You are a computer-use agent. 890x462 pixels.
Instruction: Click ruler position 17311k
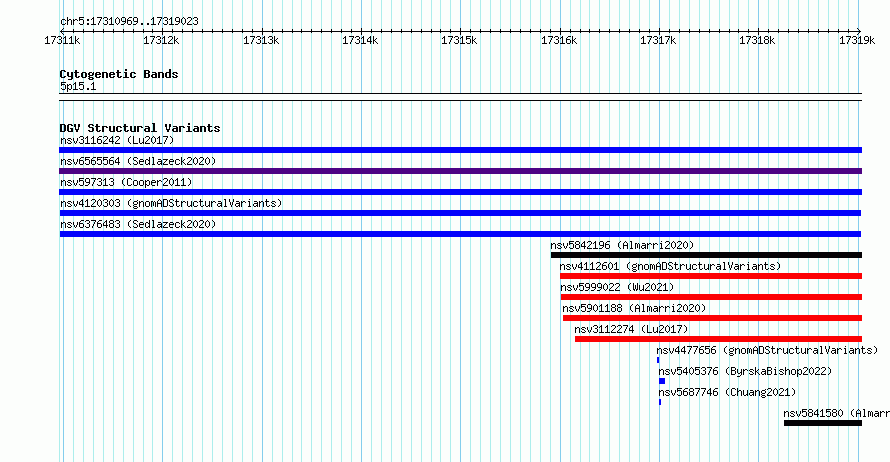(x=62, y=40)
